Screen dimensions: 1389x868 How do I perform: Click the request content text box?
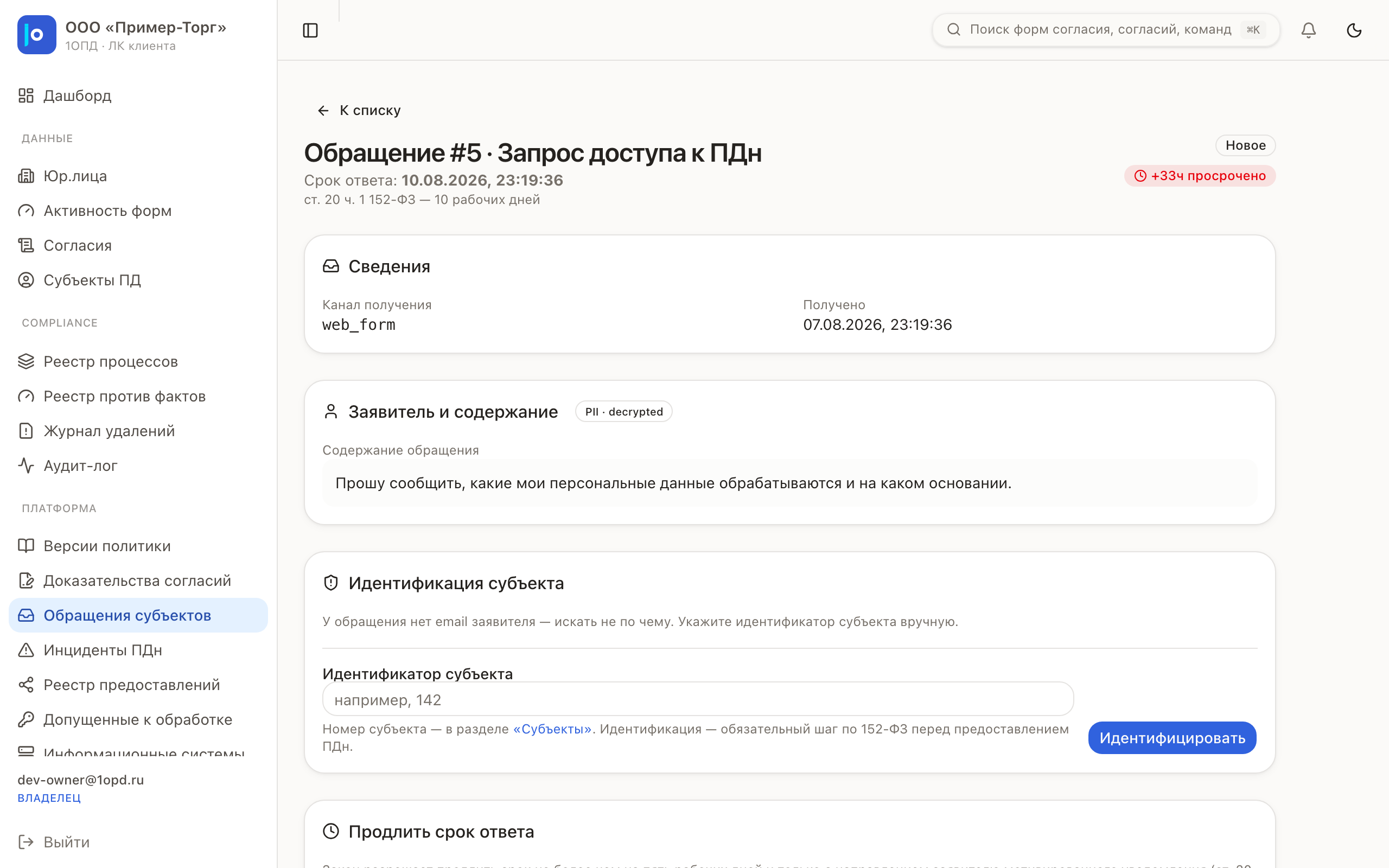click(789, 483)
